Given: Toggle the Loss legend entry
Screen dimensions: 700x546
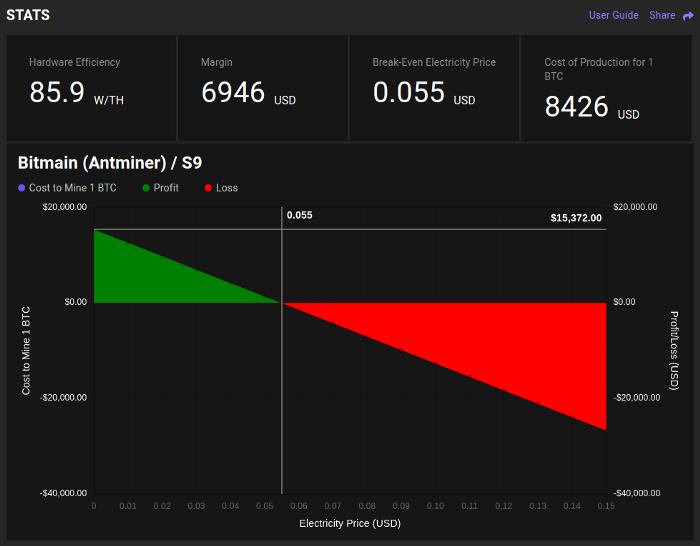Looking at the screenshot, I should [221, 188].
